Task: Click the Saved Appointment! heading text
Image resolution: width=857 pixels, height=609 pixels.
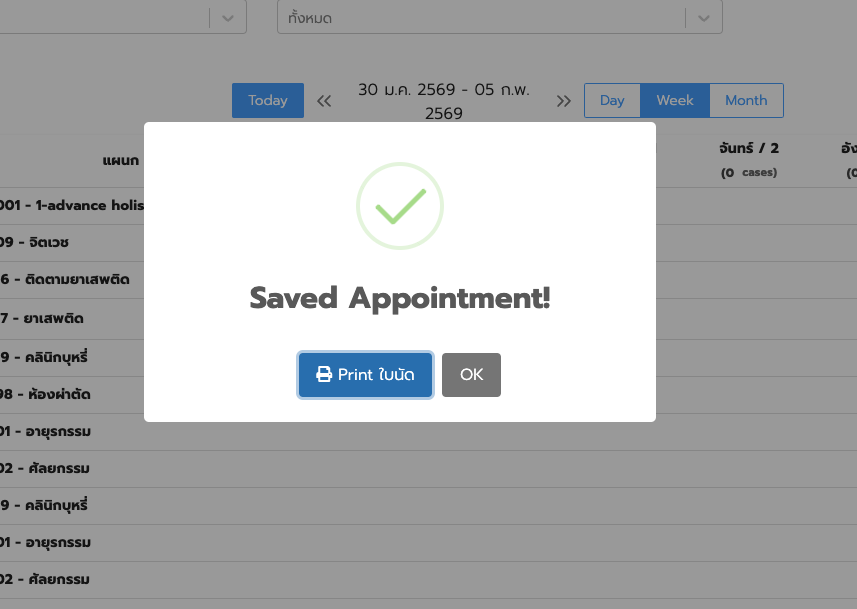Action: coord(400,298)
